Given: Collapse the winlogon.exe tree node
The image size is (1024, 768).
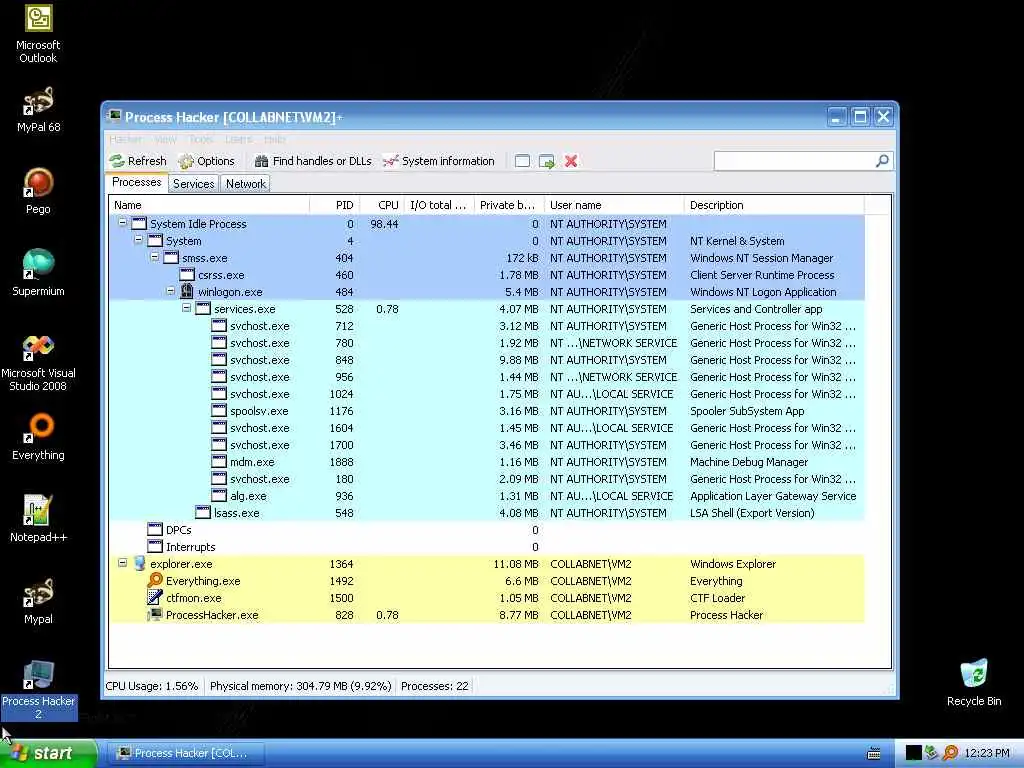Looking at the screenshot, I should pyautogui.click(x=170, y=291).
